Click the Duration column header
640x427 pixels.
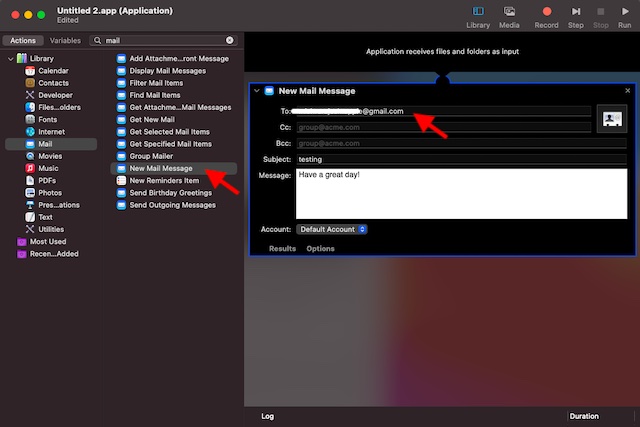click(584, 416)
